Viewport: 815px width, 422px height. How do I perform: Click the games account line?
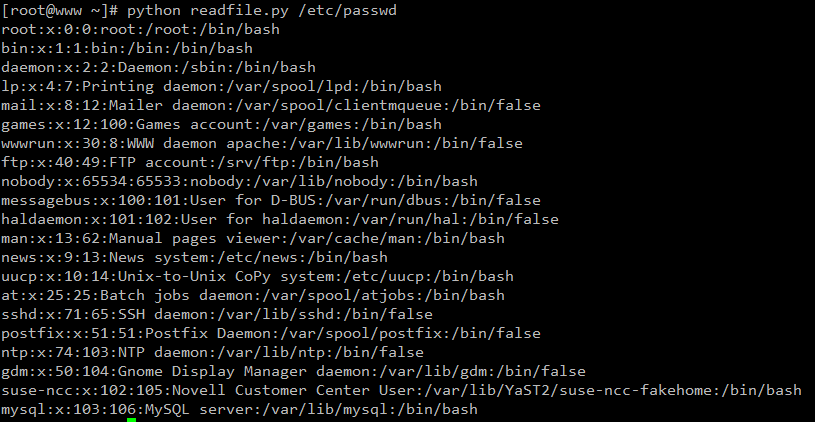pyautogui.click(x=221, y=124)
